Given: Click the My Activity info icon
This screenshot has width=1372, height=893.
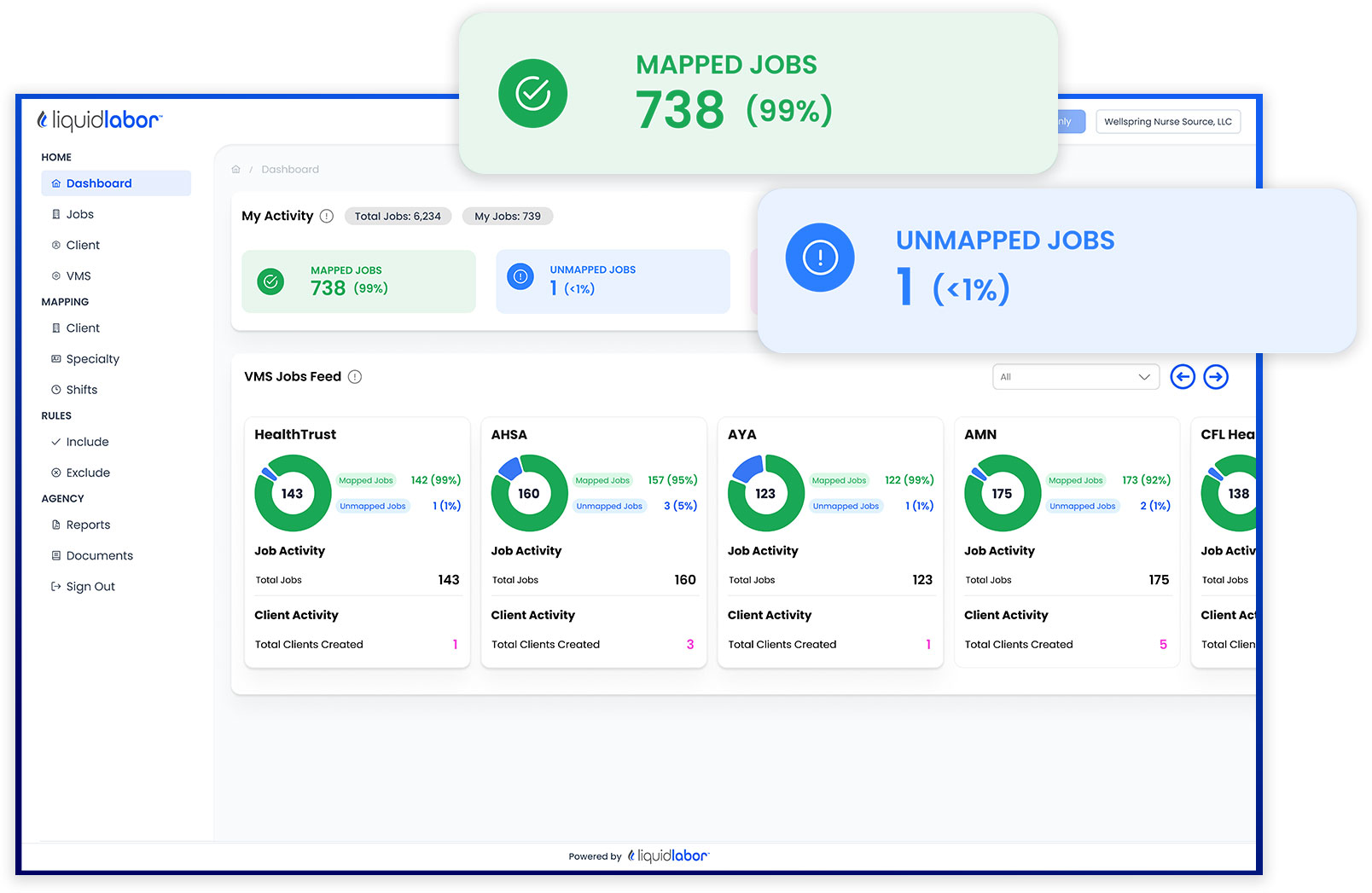Looking at the screenshot, I should tap(327, 216).
